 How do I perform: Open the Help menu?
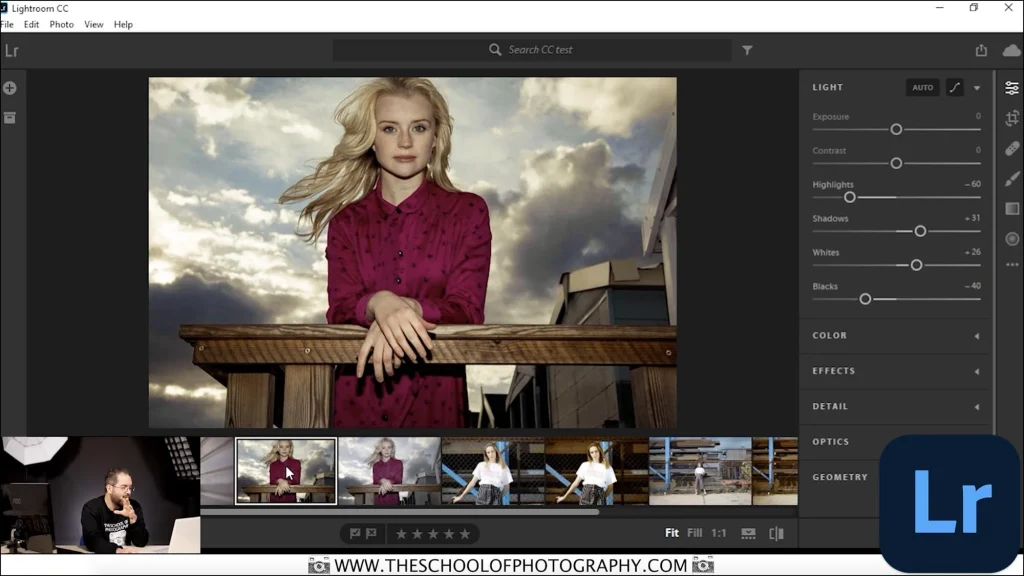tap(123, 24)
